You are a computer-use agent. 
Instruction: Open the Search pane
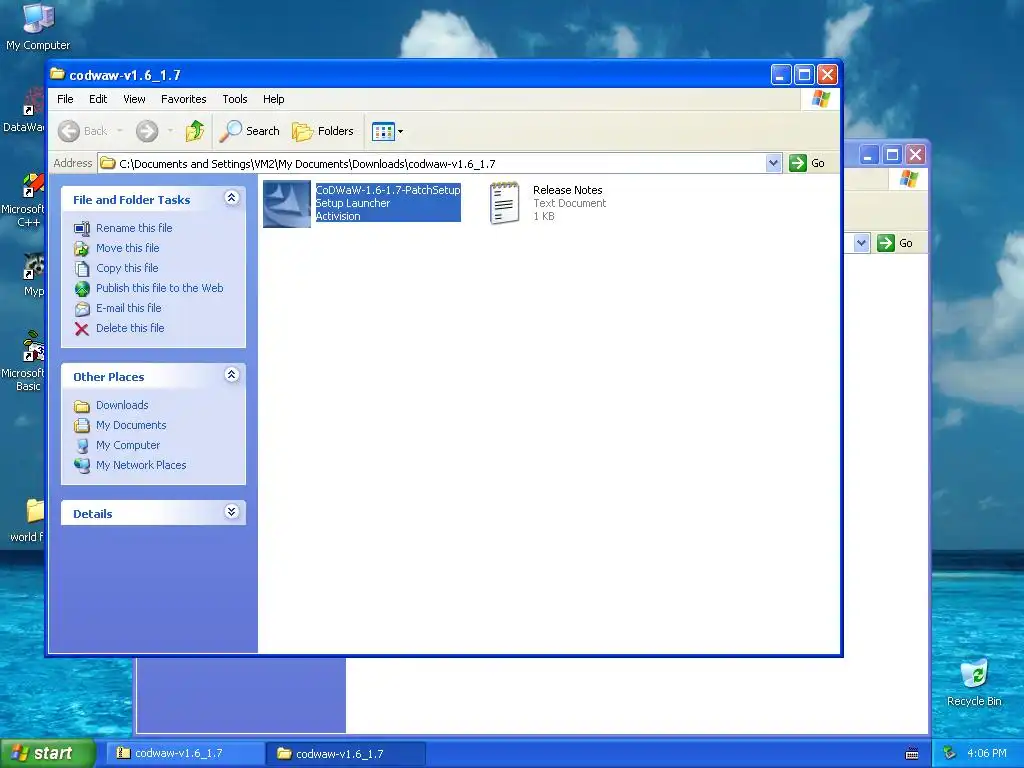(x=249, y=131)
